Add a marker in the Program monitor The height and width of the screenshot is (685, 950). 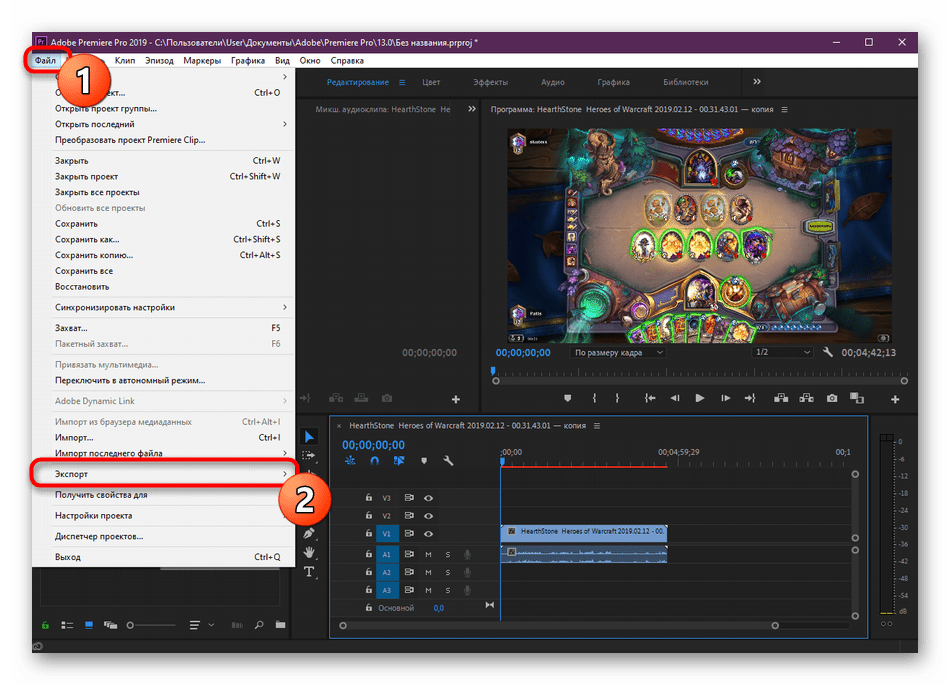567,398
